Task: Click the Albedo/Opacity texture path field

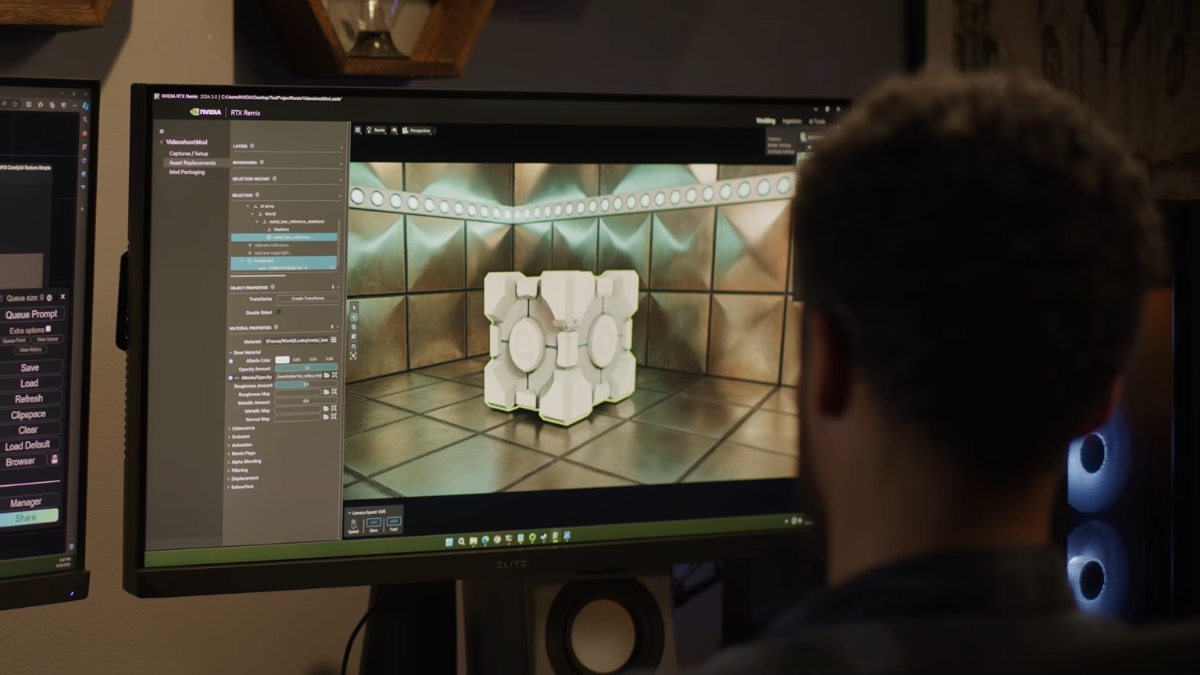Action: coord(298,376)
